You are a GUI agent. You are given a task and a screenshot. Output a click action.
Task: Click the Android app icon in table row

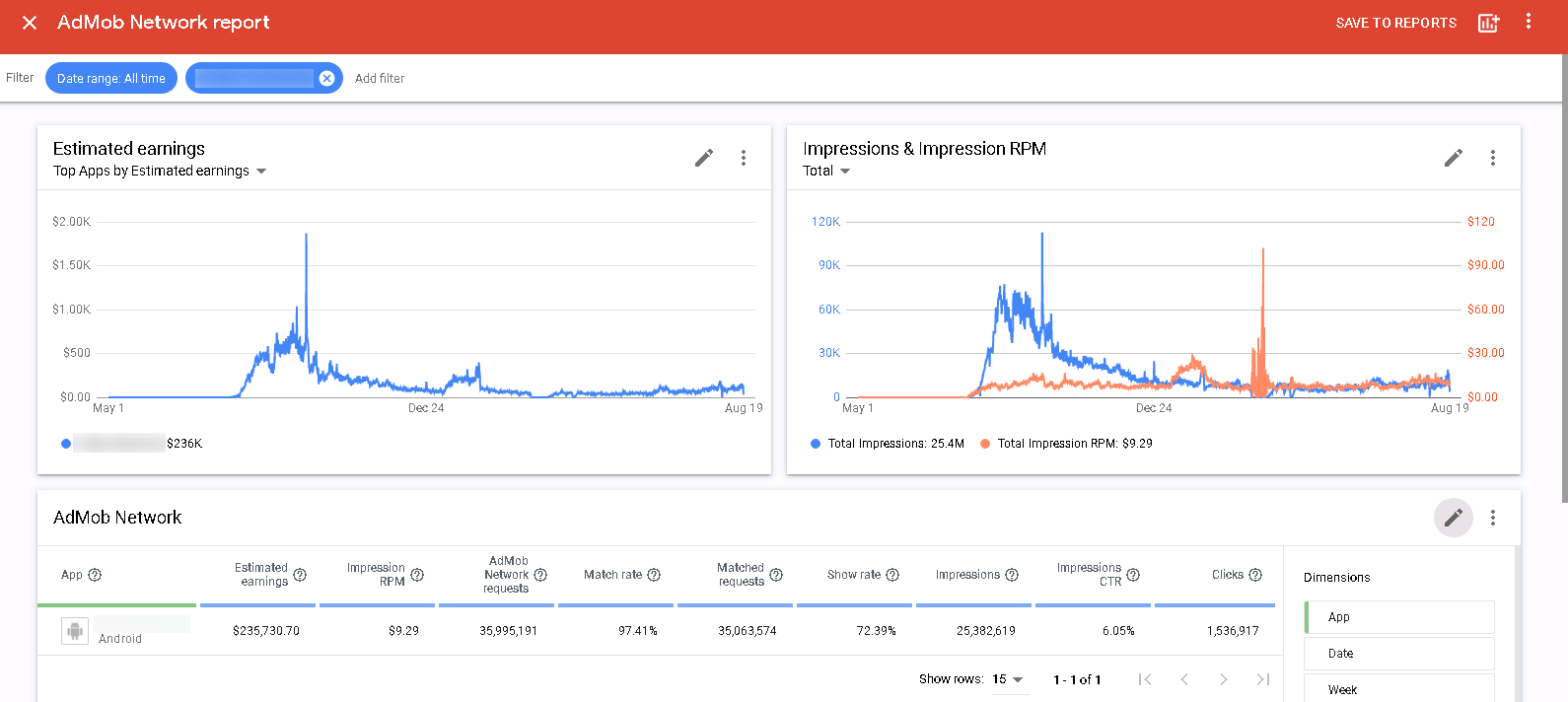(x=75, y=631)
